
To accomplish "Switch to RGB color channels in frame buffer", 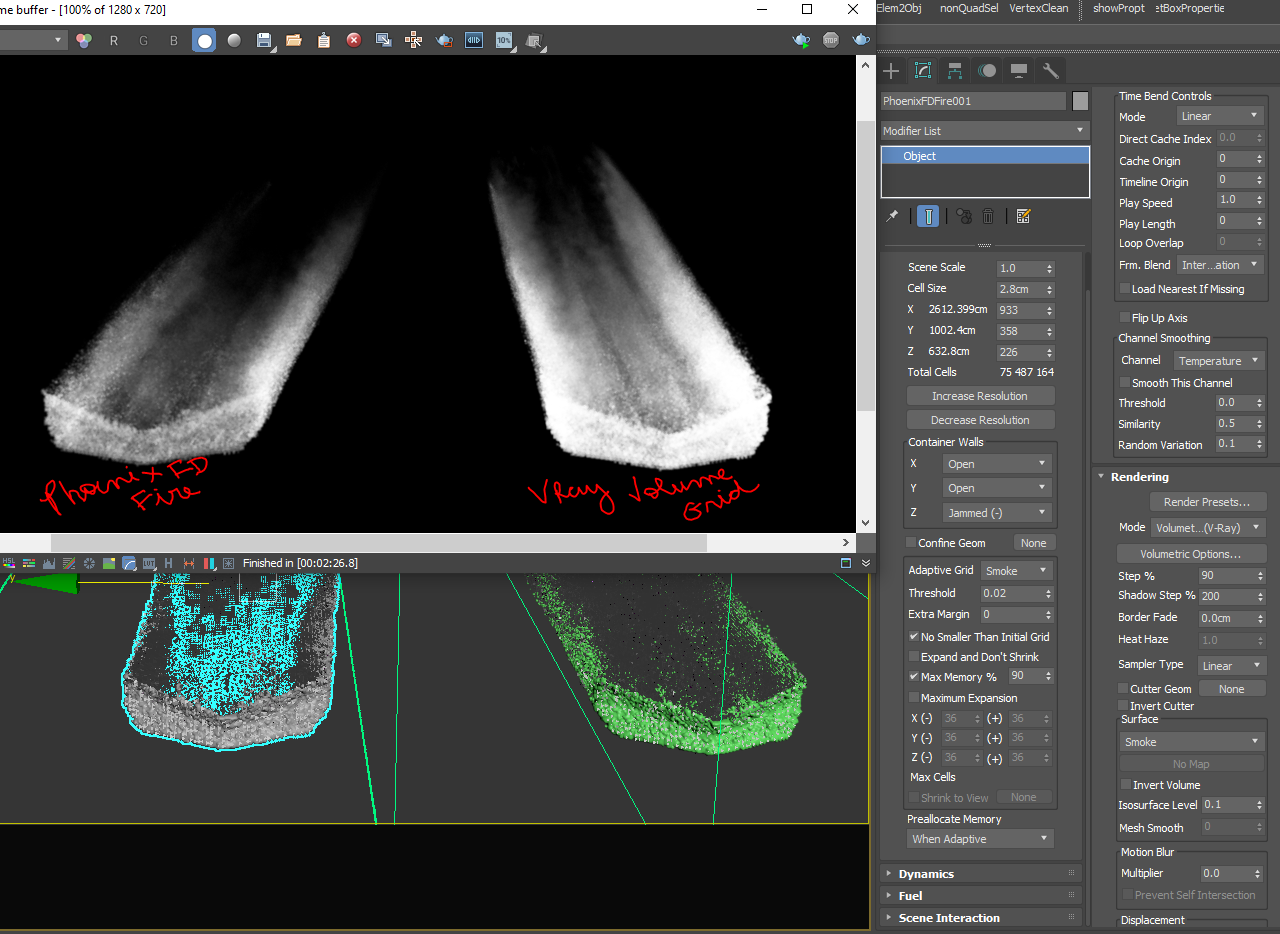I will pos(84,40).
